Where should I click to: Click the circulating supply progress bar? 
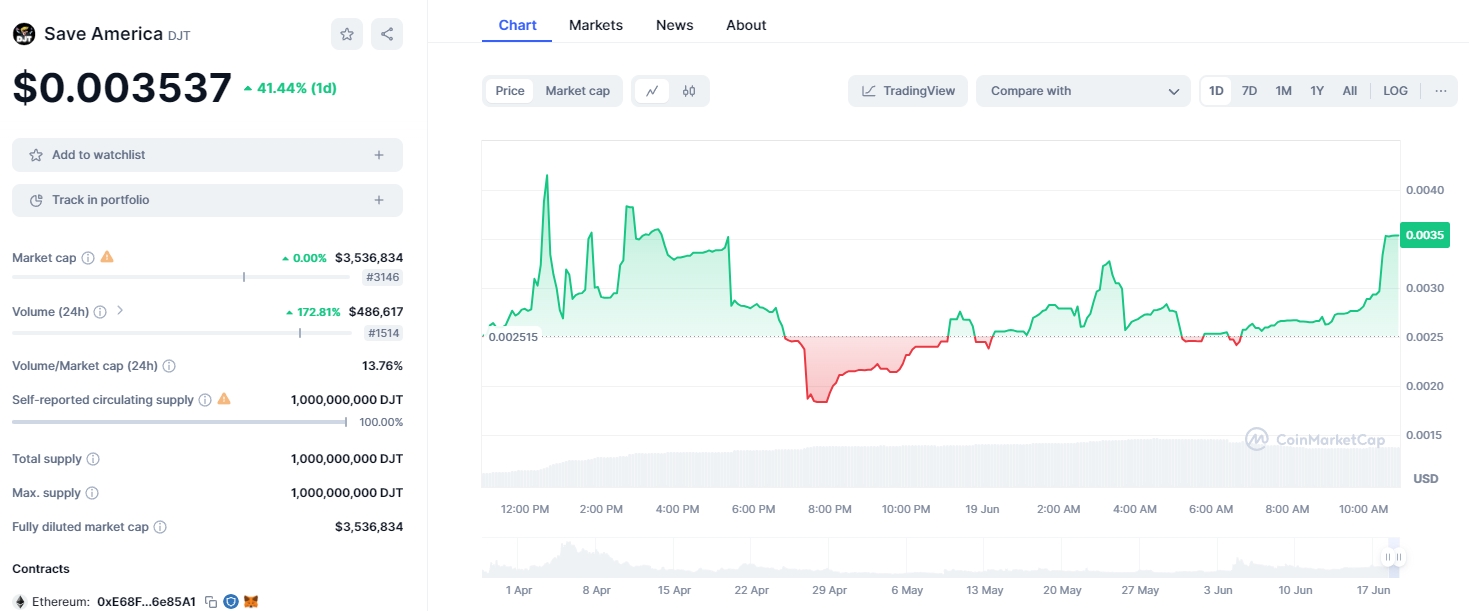[x=179, y=422]
